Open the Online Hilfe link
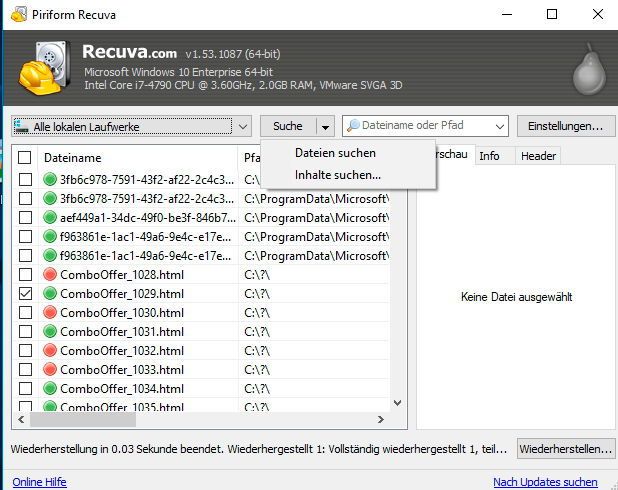The image size is (618, 490). point(39,482)
